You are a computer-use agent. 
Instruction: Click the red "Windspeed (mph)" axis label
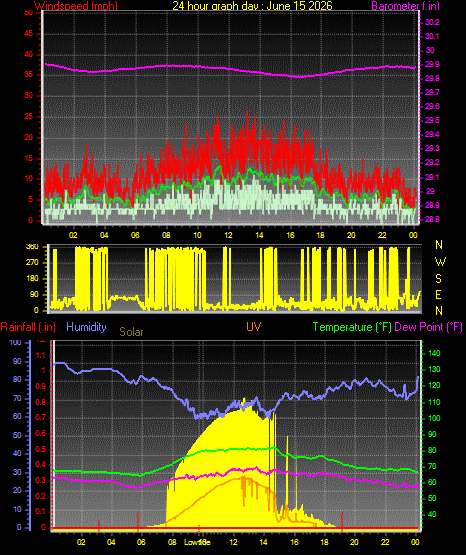tap(76, 6)
